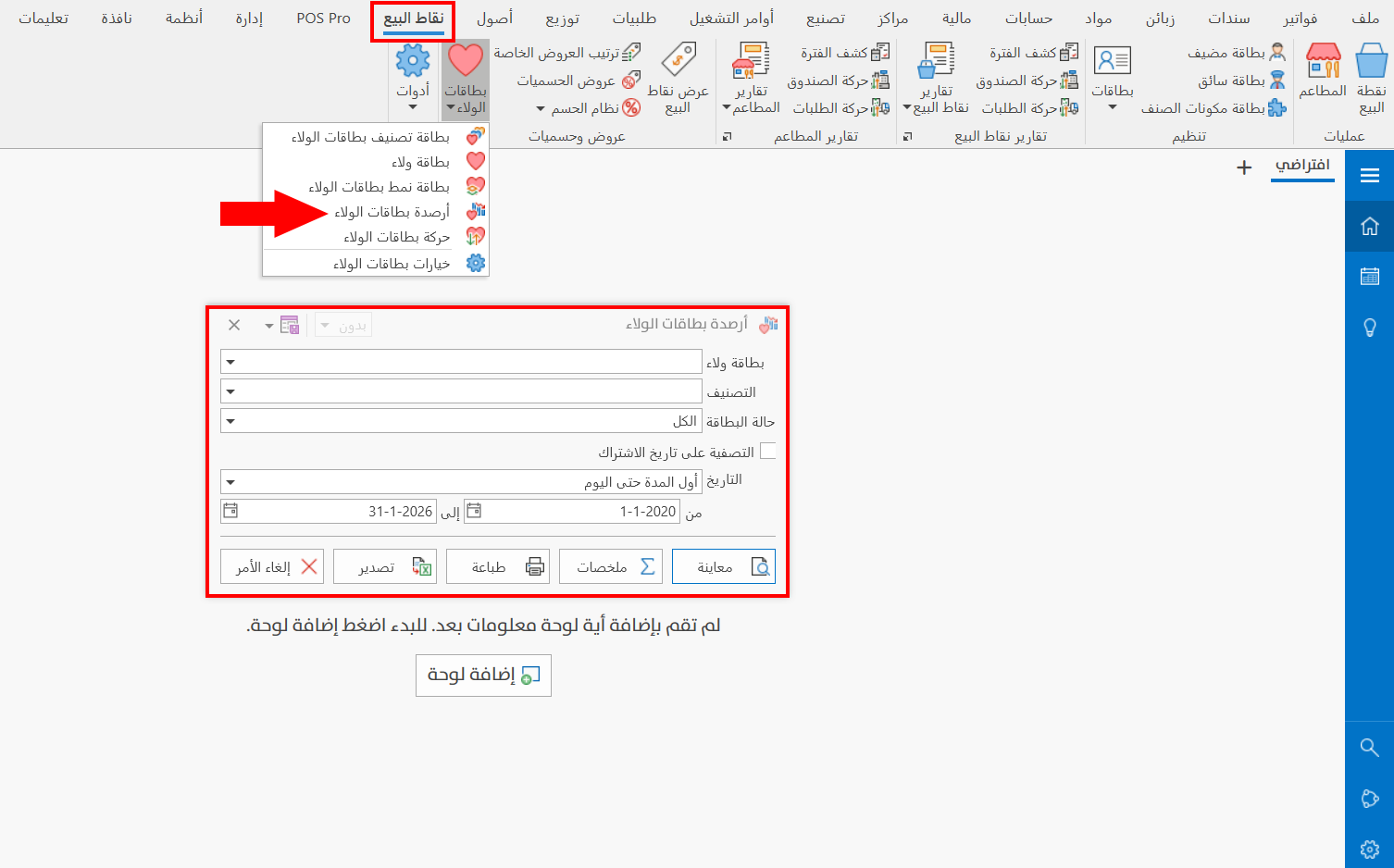Open حالة البطاقة card status combo box
1394x868 pixels.
coord(461,421)
